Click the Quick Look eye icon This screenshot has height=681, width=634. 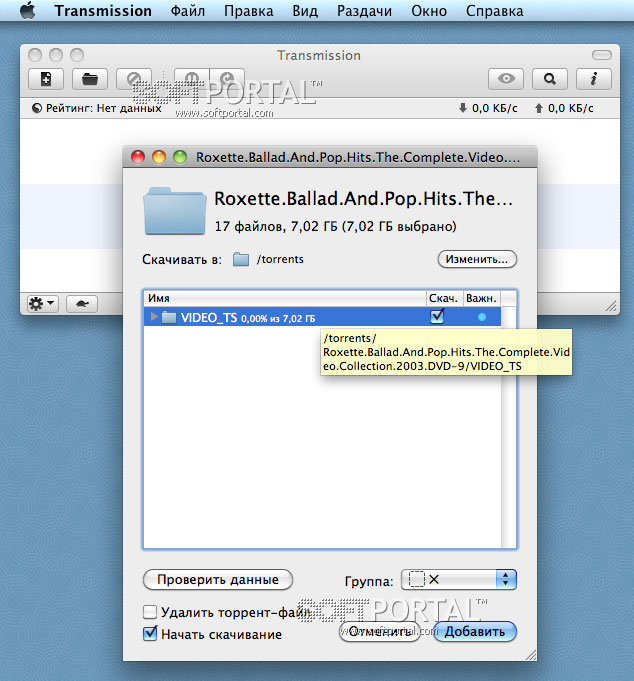click(x=506, y=79)
